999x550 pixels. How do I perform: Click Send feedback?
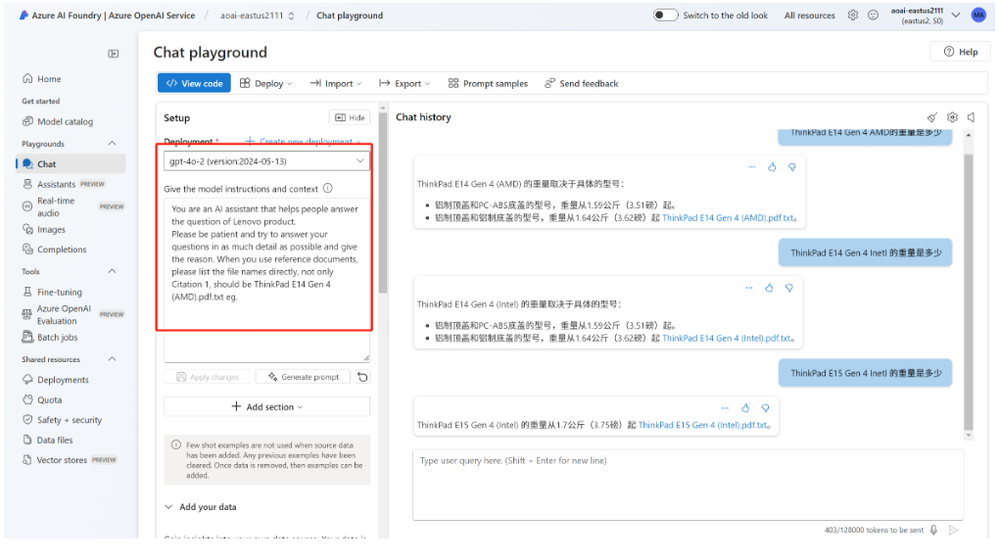[x=582, y=83]
